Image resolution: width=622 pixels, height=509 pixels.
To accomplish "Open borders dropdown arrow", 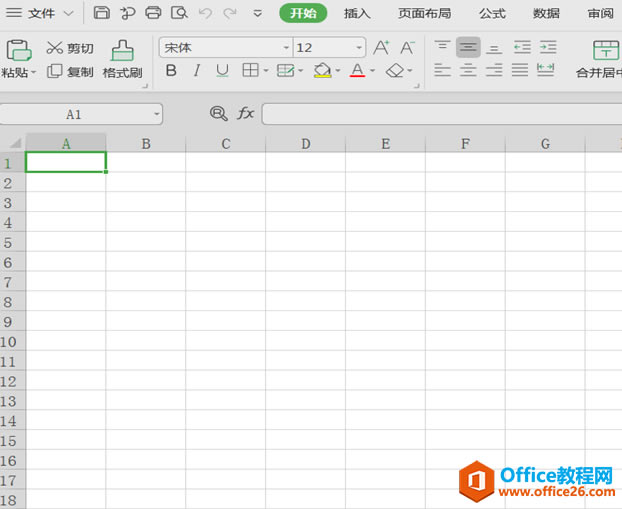I will click(x=266, y=71).
